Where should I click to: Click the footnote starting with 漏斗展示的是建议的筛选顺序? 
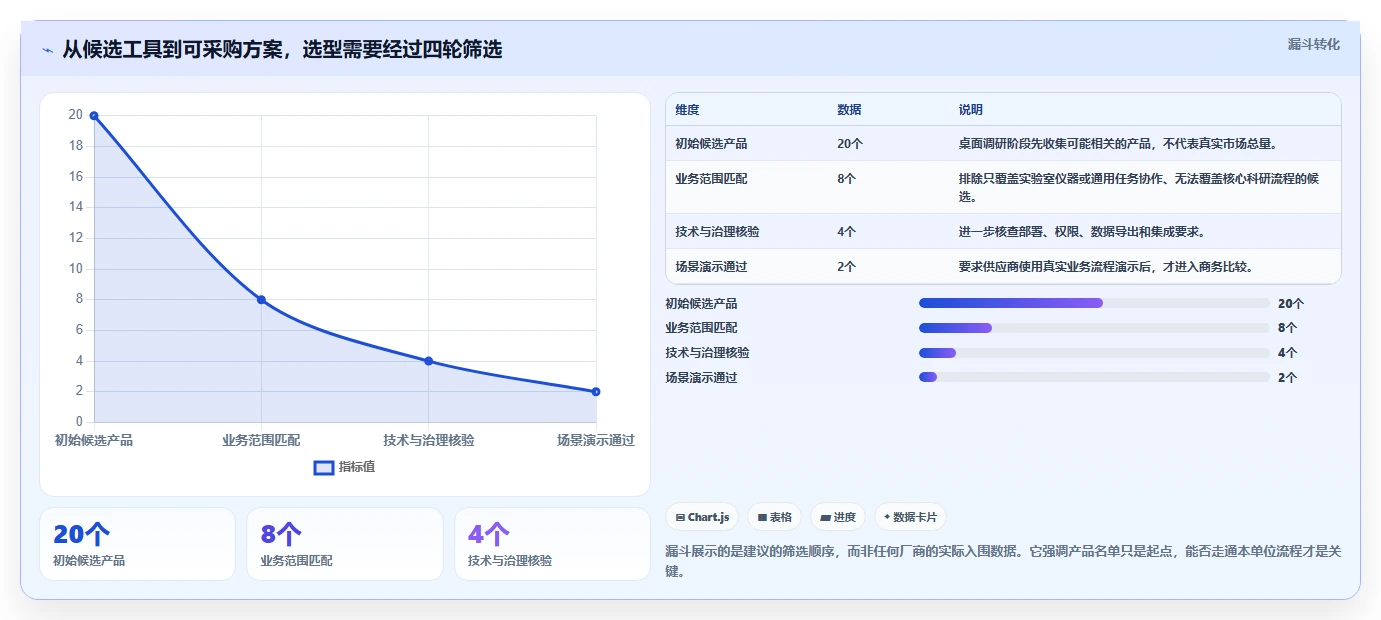(x=1003, y=561)
